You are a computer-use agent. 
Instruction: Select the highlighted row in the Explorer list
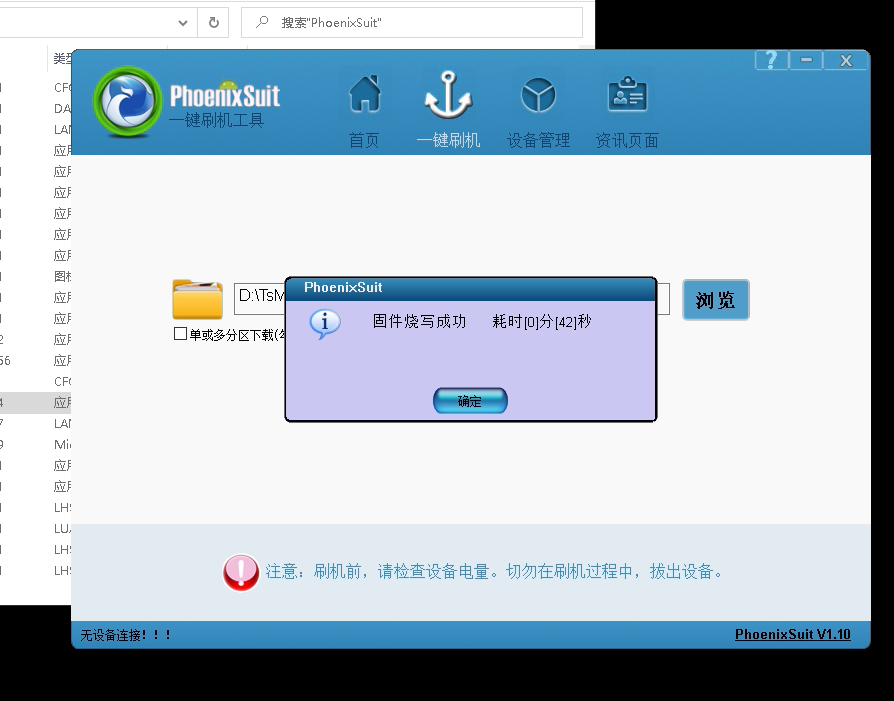[x=35, y=402]
